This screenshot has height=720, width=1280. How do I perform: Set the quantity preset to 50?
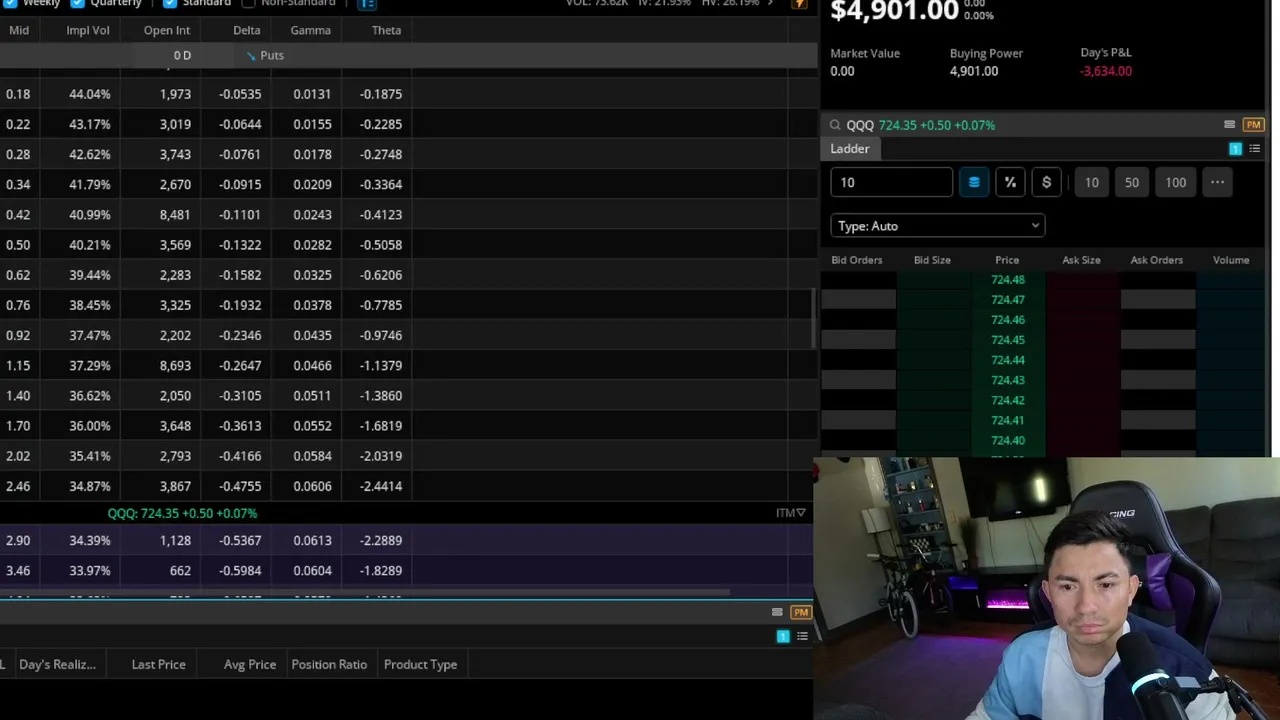click(1132, 182)
